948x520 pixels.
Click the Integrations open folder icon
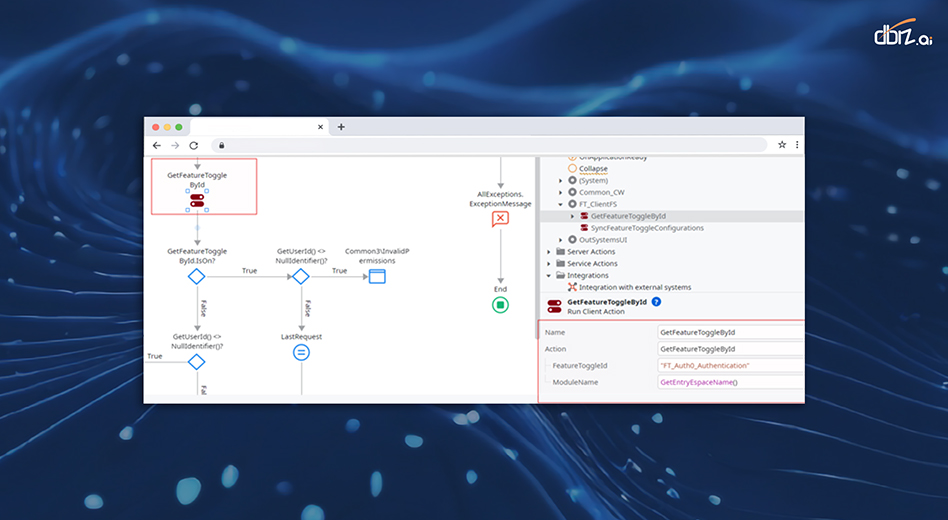(560, 275)
